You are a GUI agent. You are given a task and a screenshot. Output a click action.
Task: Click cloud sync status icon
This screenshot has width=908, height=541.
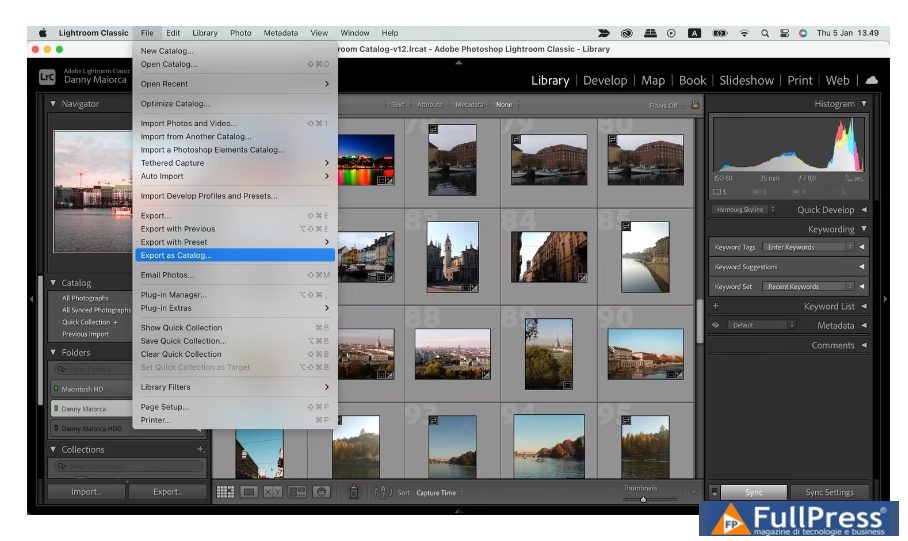click(871, 80)
